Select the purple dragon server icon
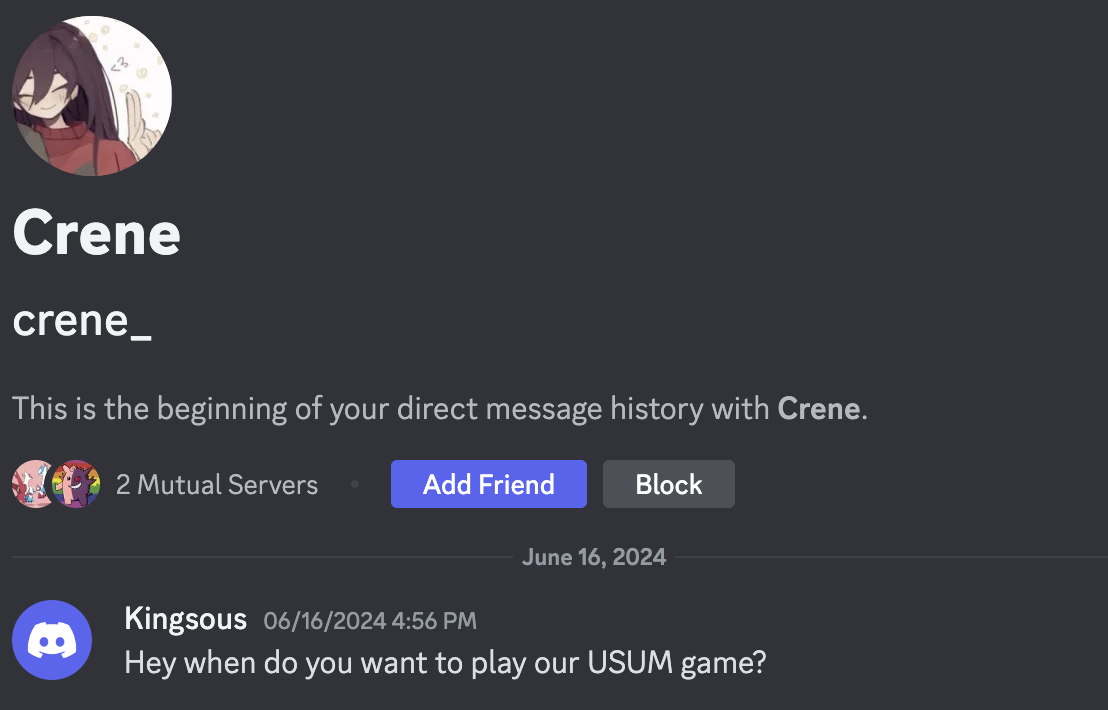The width and height of the screenshot is (1108, 710). click(x=75, y=484)
